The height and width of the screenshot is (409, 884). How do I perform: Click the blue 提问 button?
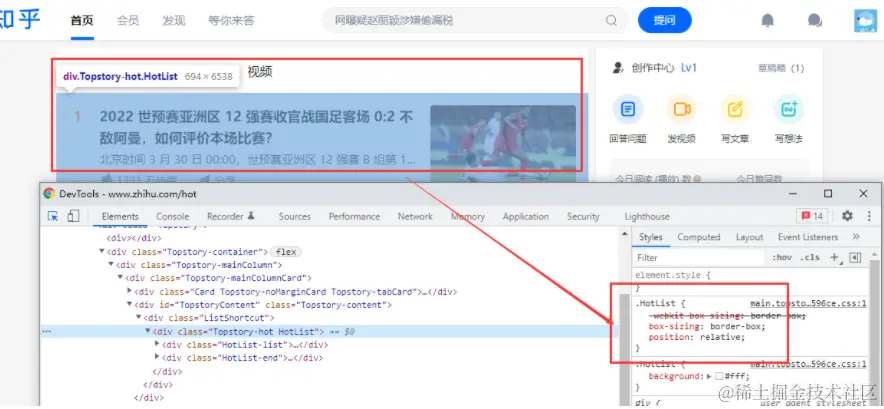[x=665, y=20]
